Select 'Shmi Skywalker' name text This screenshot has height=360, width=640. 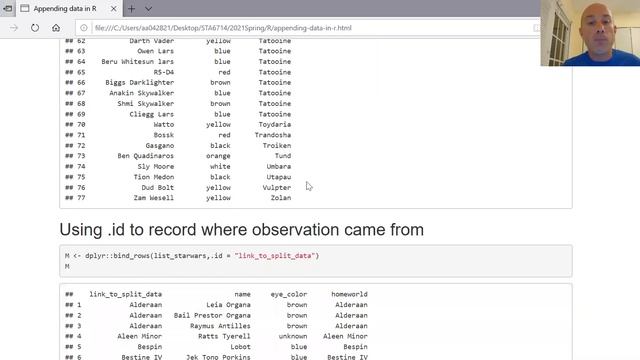[x=146, y=104]
